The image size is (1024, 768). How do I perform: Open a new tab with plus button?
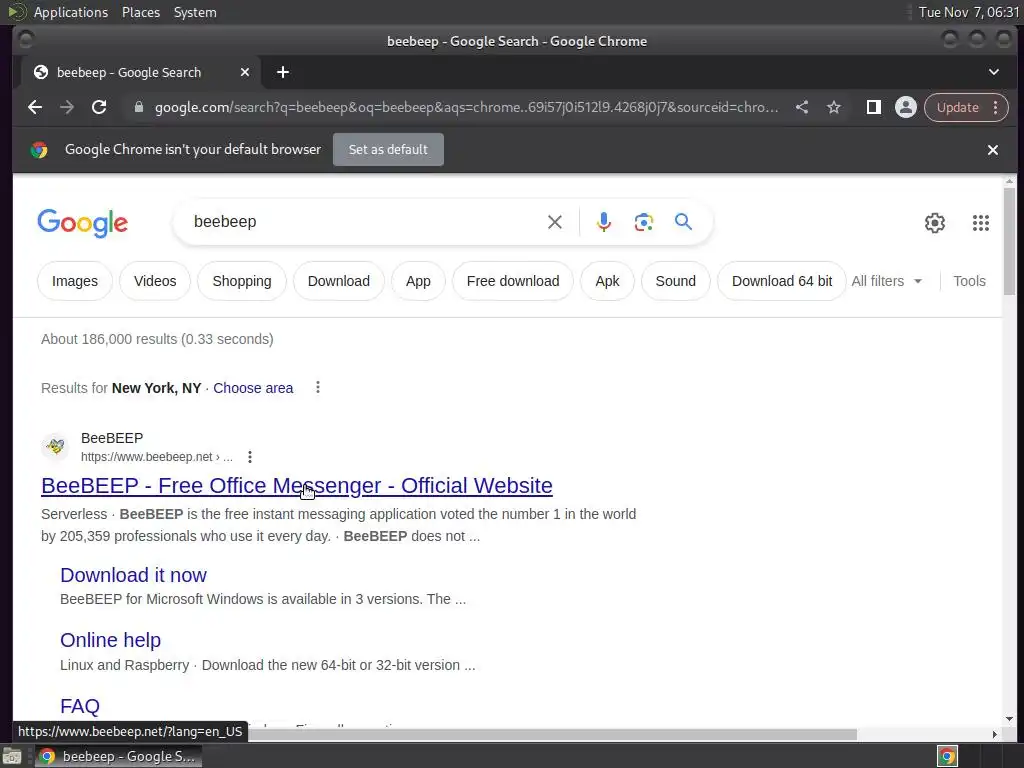[283, 72]
